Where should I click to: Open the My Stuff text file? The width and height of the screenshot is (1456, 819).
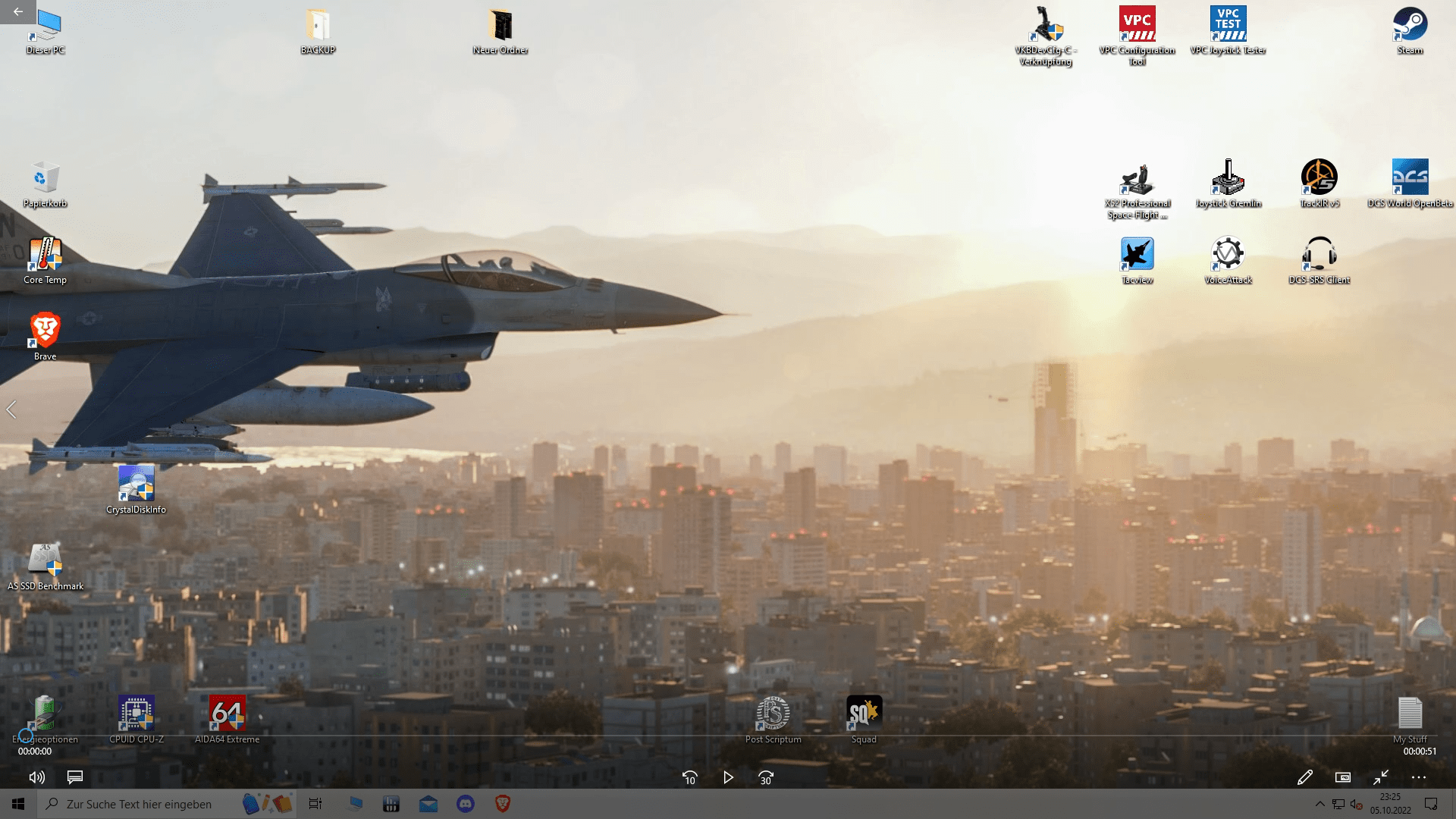[x=1410, y=720]
